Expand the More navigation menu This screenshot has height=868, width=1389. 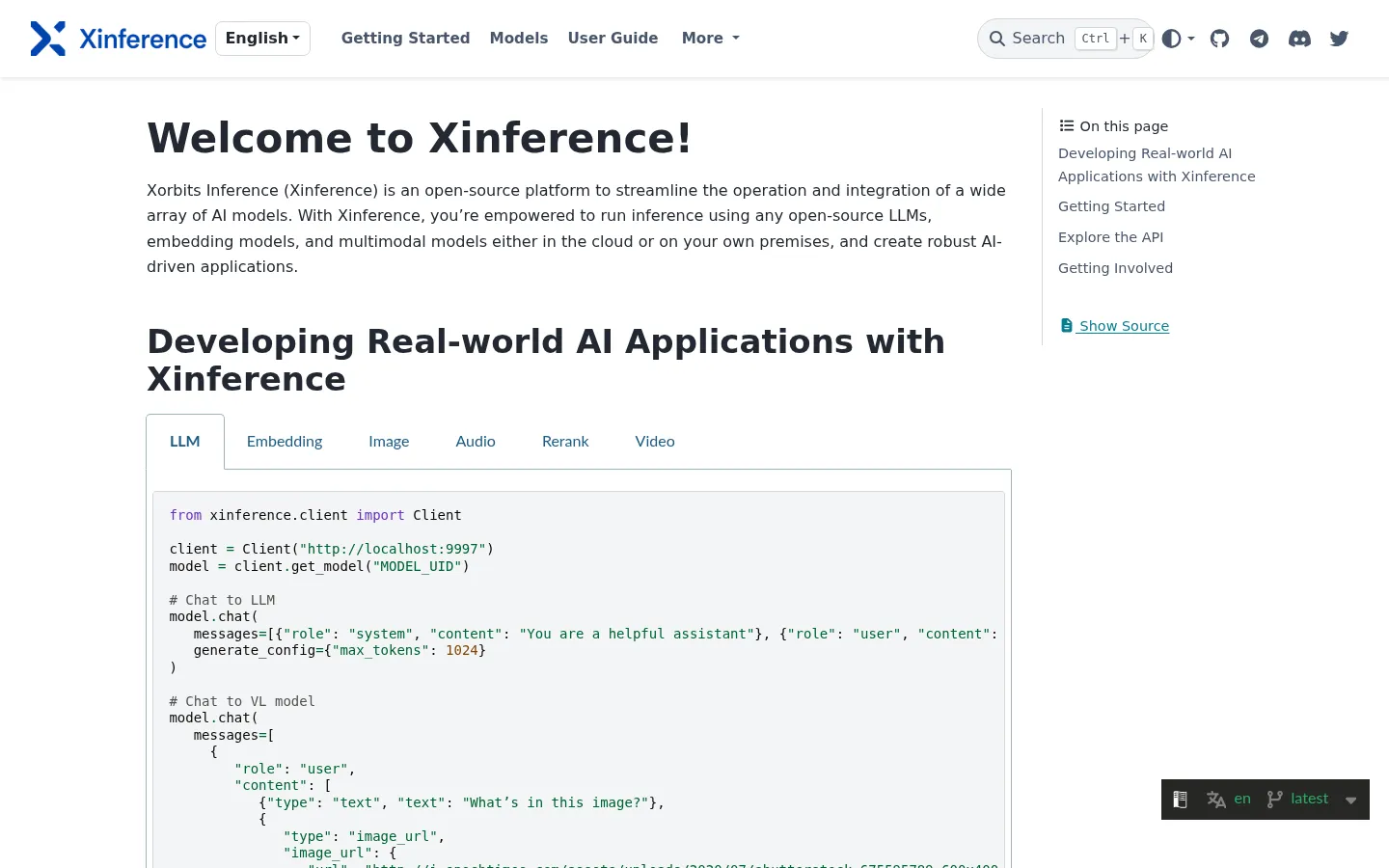[x=711, y=39]
